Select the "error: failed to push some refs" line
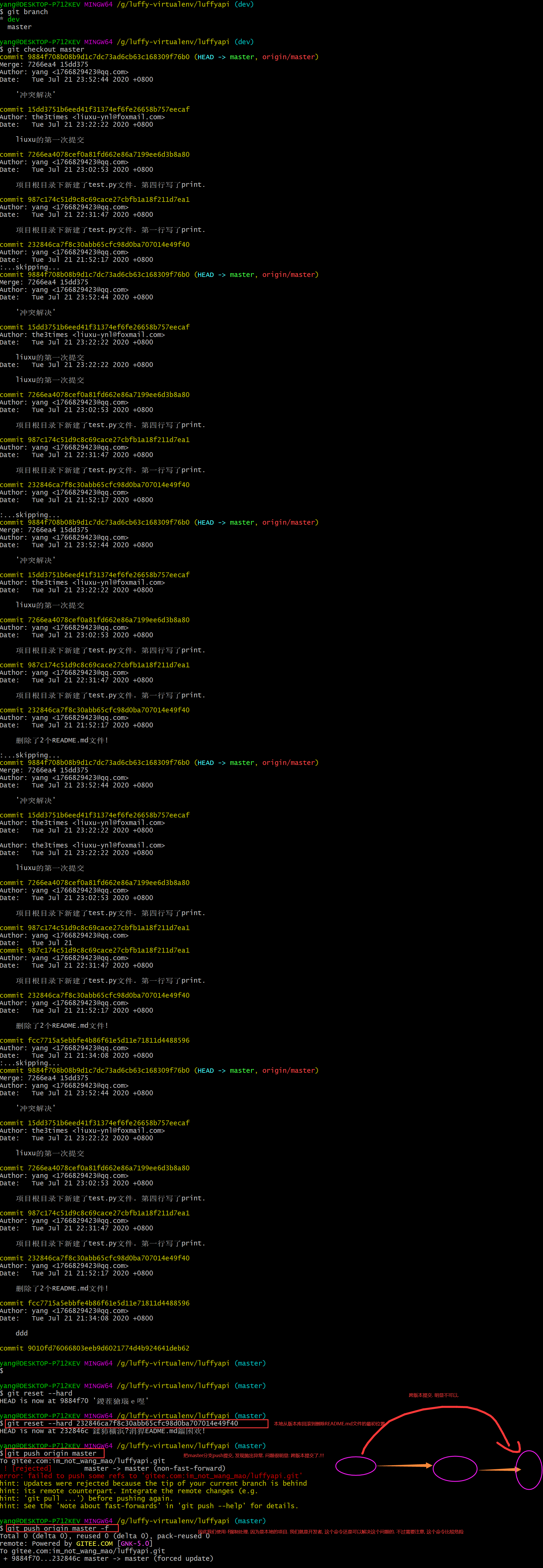The height and width of the screenshot is (1568, 543). pyautogui.click(x=151, y=1476)
